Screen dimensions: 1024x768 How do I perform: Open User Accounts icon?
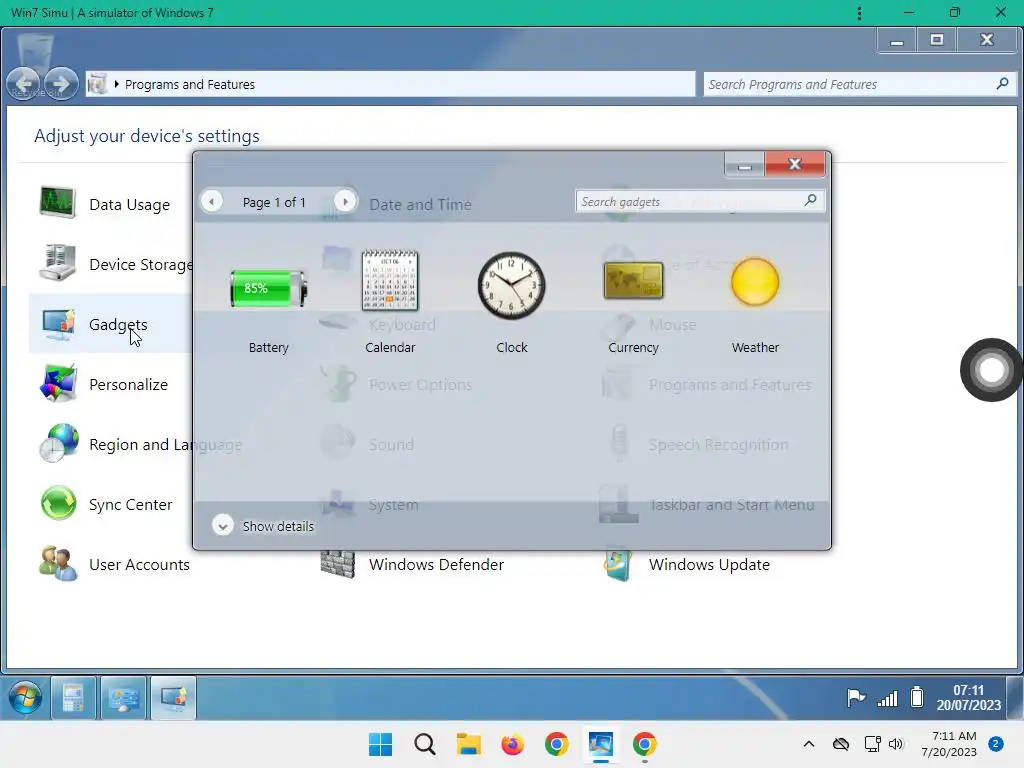click(x=58, y=564)
